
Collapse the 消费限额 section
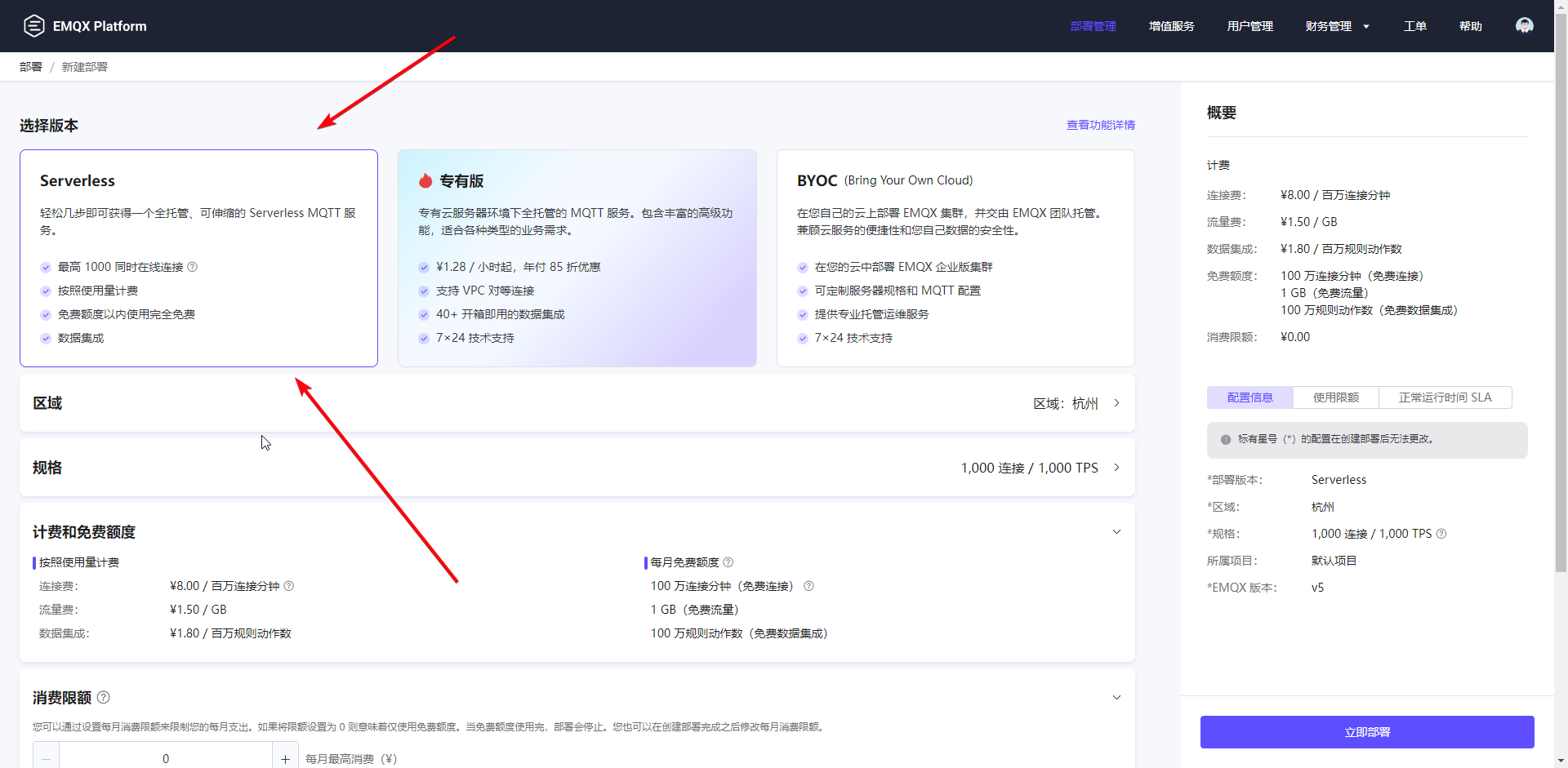(x=1116, y=698)
